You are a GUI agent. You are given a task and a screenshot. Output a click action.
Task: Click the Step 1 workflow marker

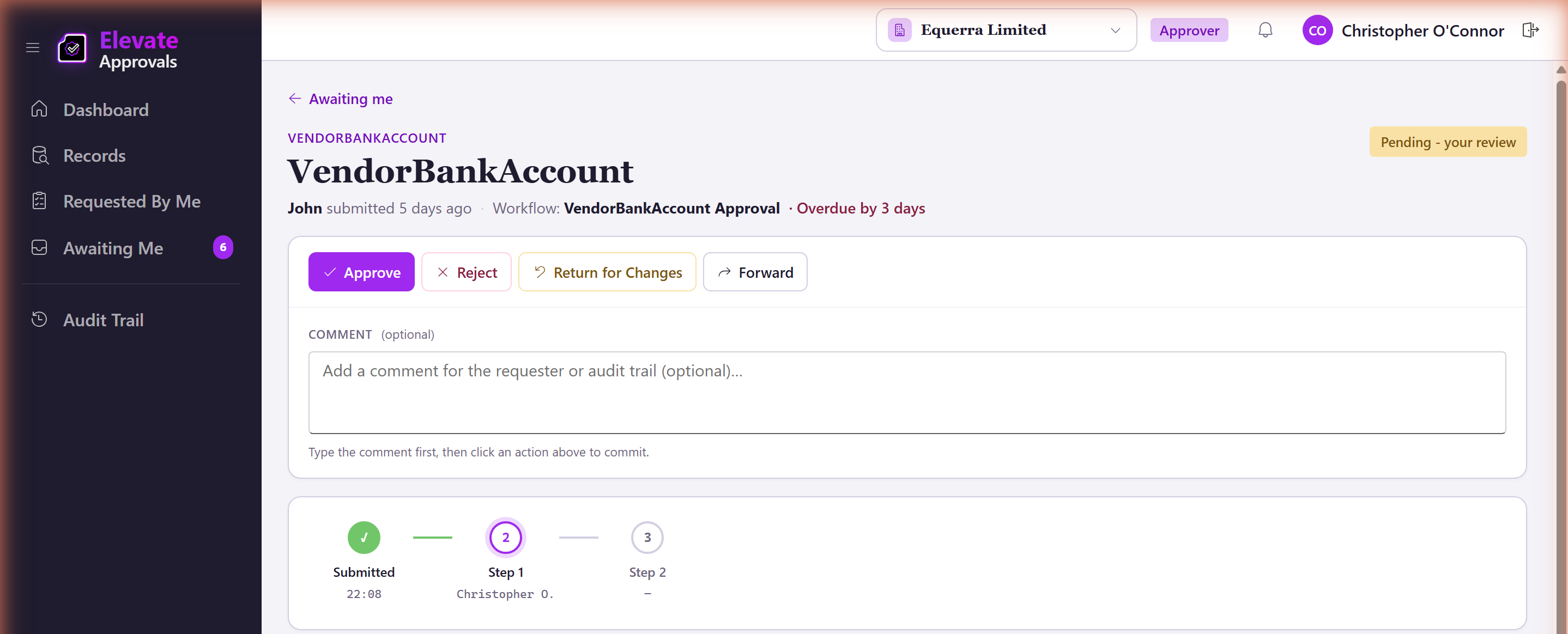[505, 538]
